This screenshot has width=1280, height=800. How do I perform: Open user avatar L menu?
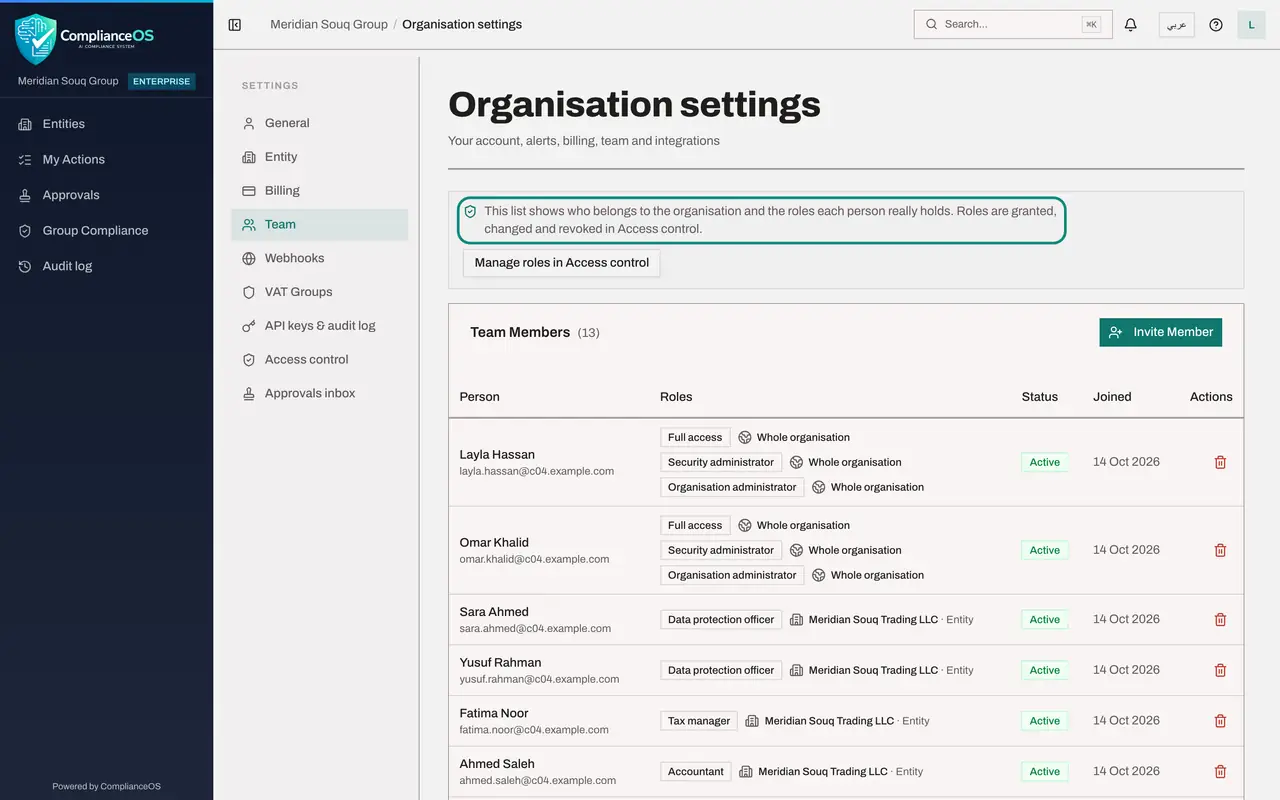click(x=1251, y=25)
